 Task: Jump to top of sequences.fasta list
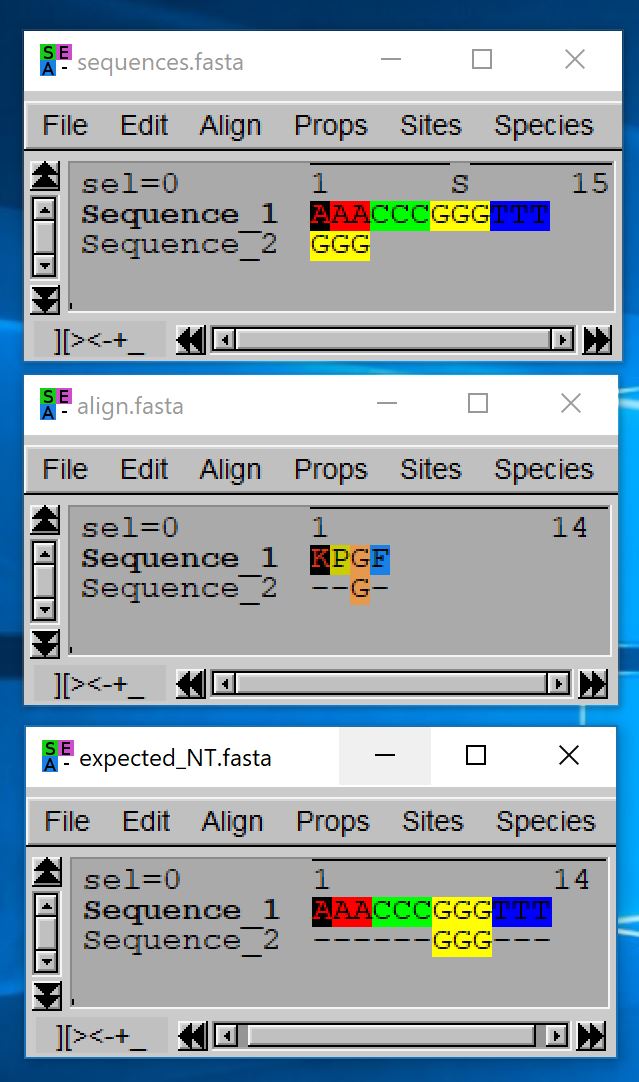(45, 177)
